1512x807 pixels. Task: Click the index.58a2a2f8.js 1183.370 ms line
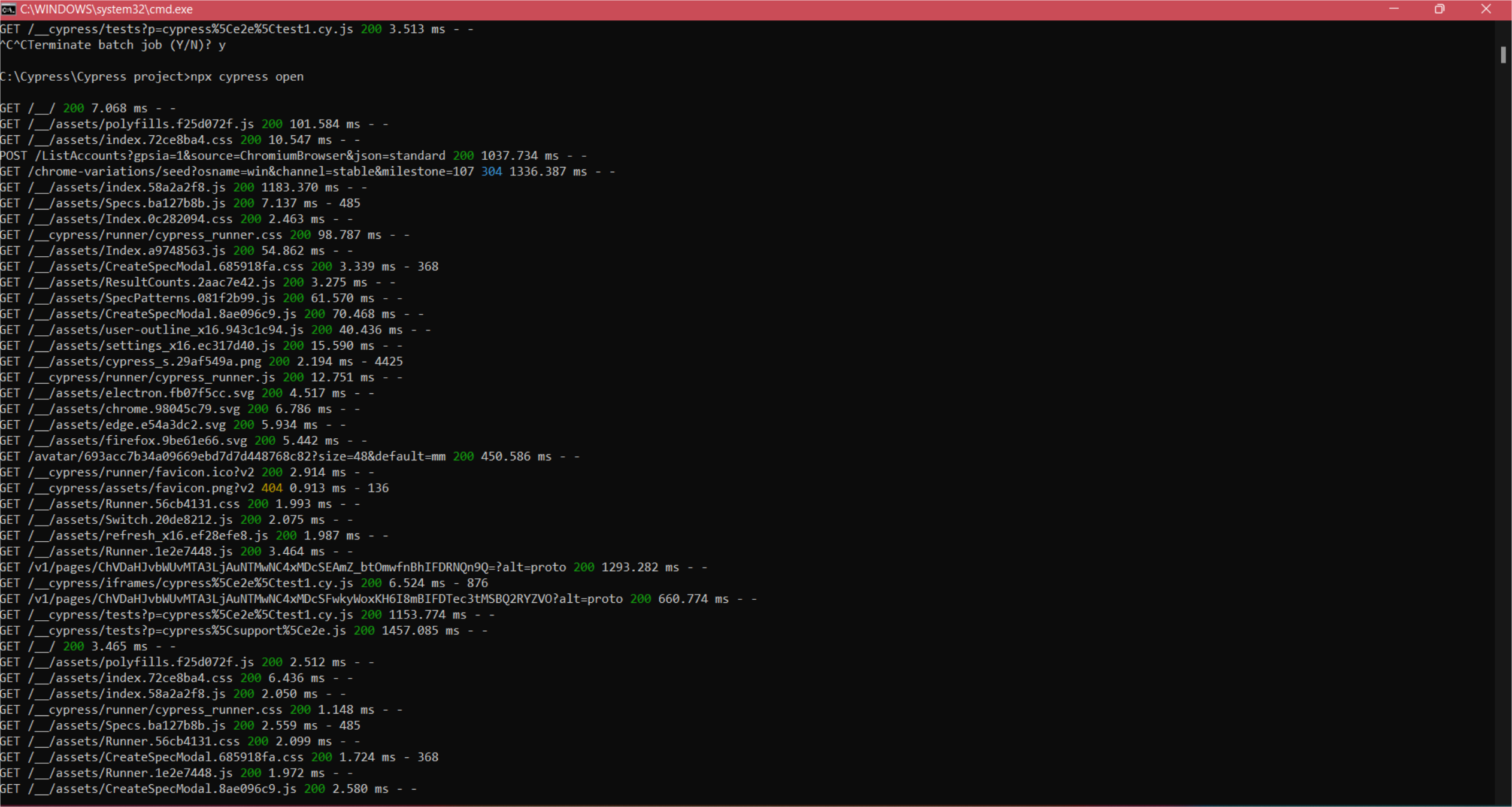[184, 187]
